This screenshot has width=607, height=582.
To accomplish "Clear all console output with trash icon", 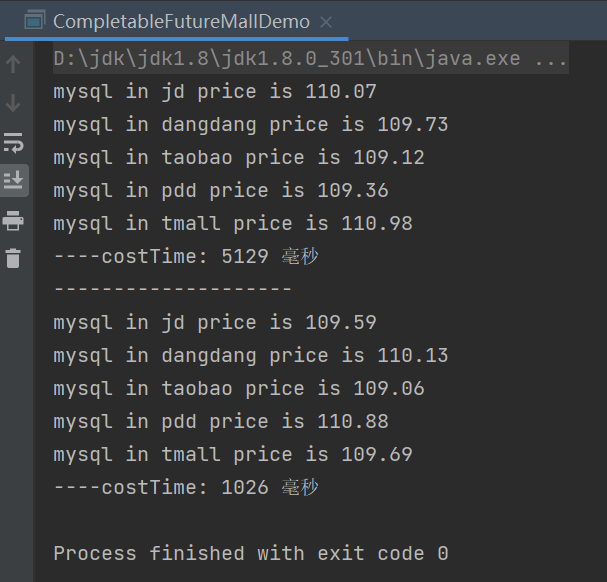I will coord(13,258).
